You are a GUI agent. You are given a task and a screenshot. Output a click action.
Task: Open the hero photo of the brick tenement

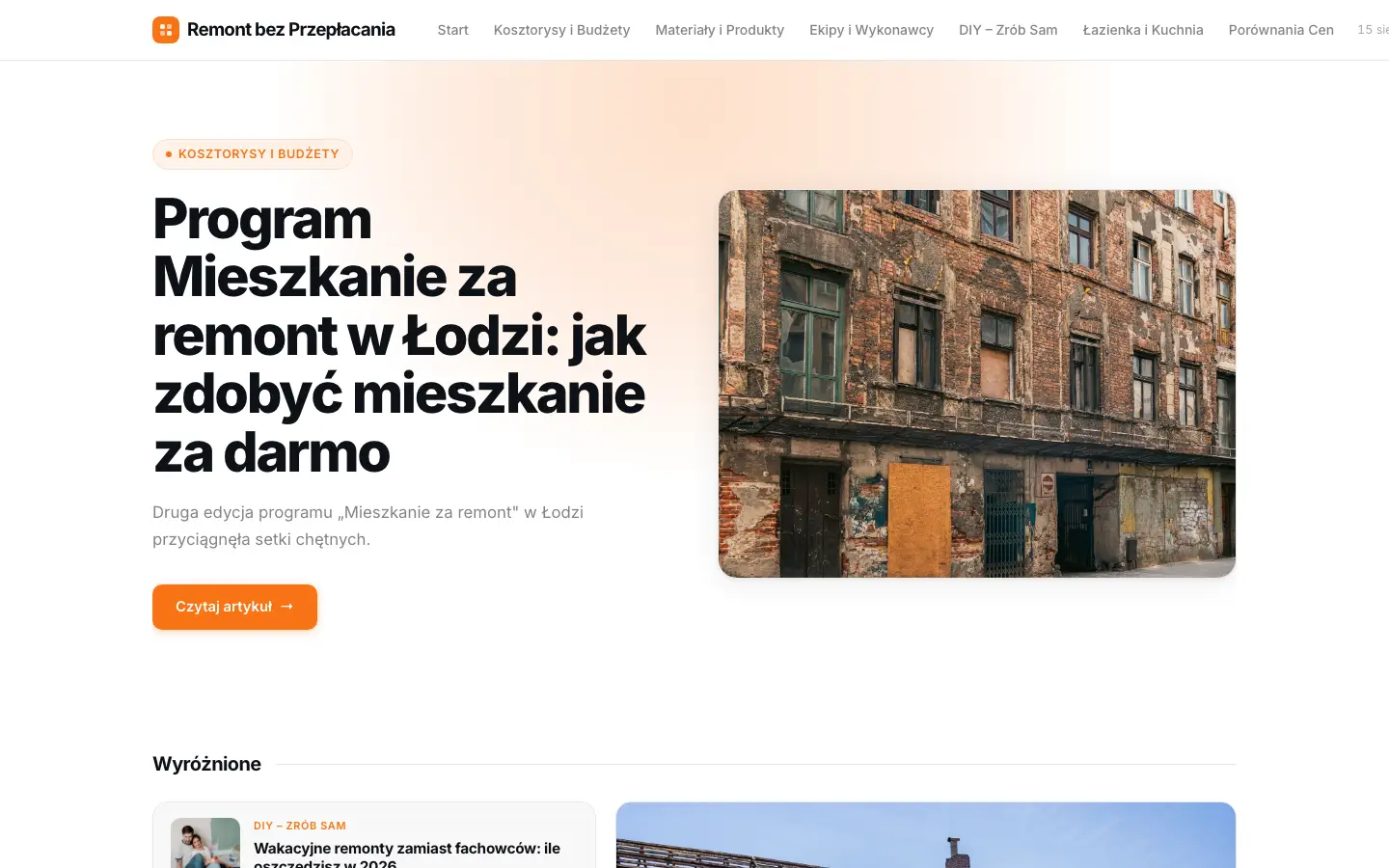(977, 384)
